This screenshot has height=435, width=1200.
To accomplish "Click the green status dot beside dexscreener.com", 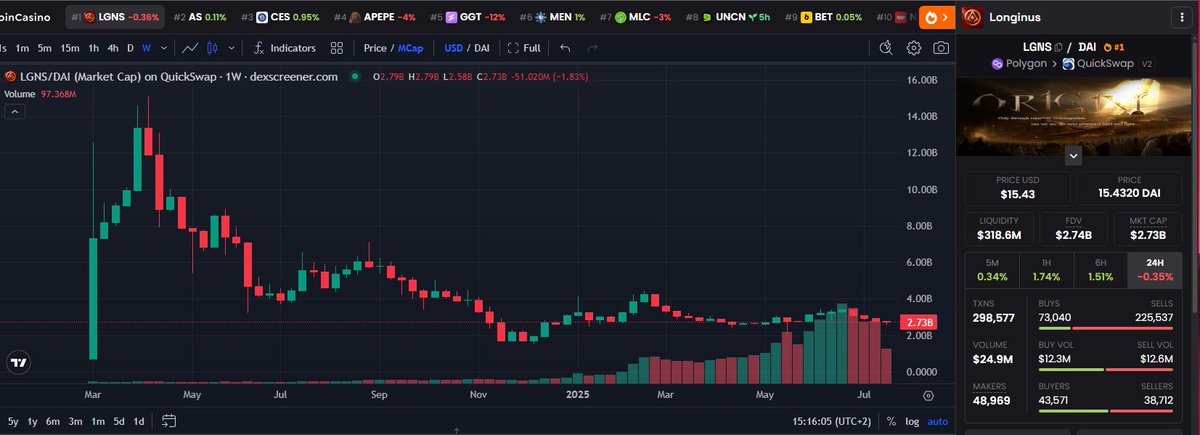I will (x=354, y=77).
